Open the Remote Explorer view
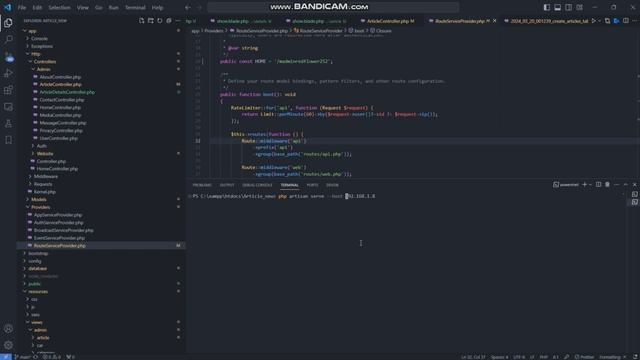 point(8,107)
